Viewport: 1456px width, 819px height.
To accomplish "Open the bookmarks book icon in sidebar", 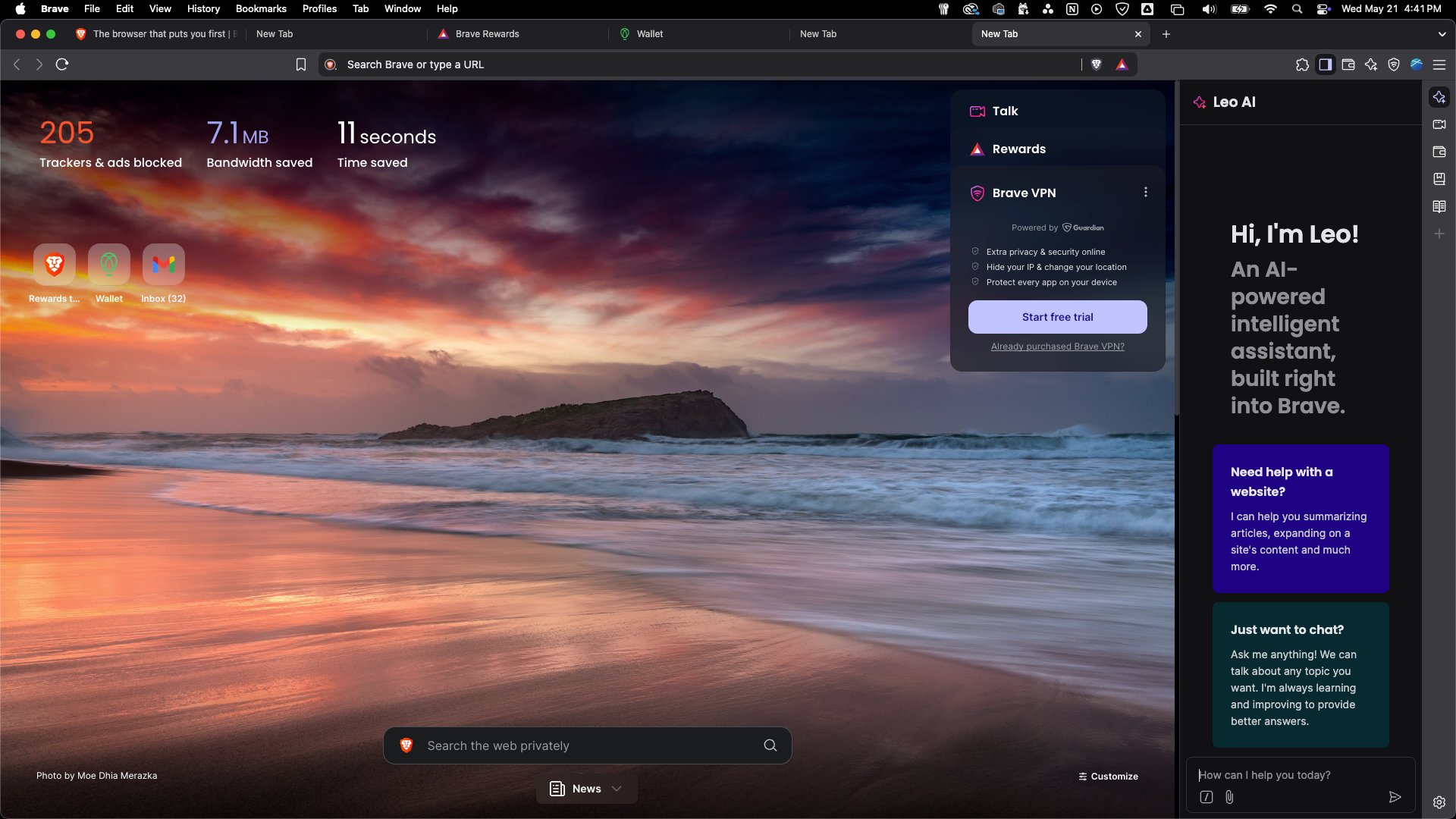I will point(1439,179).
